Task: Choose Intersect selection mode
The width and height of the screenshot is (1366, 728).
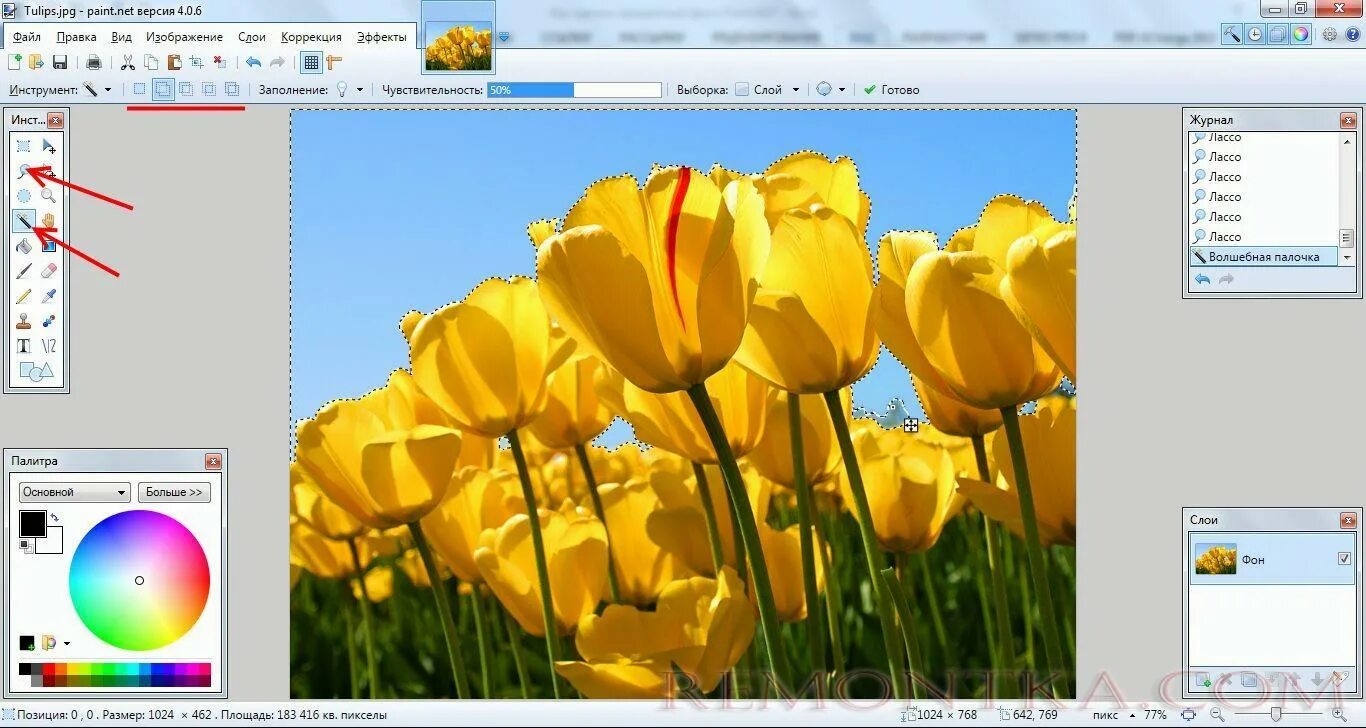Action: pos(209,89)
